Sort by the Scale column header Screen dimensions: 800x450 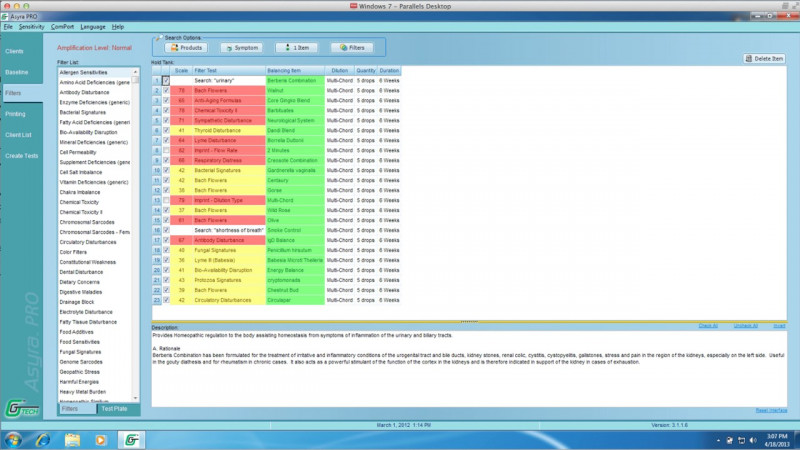point(181,70)
